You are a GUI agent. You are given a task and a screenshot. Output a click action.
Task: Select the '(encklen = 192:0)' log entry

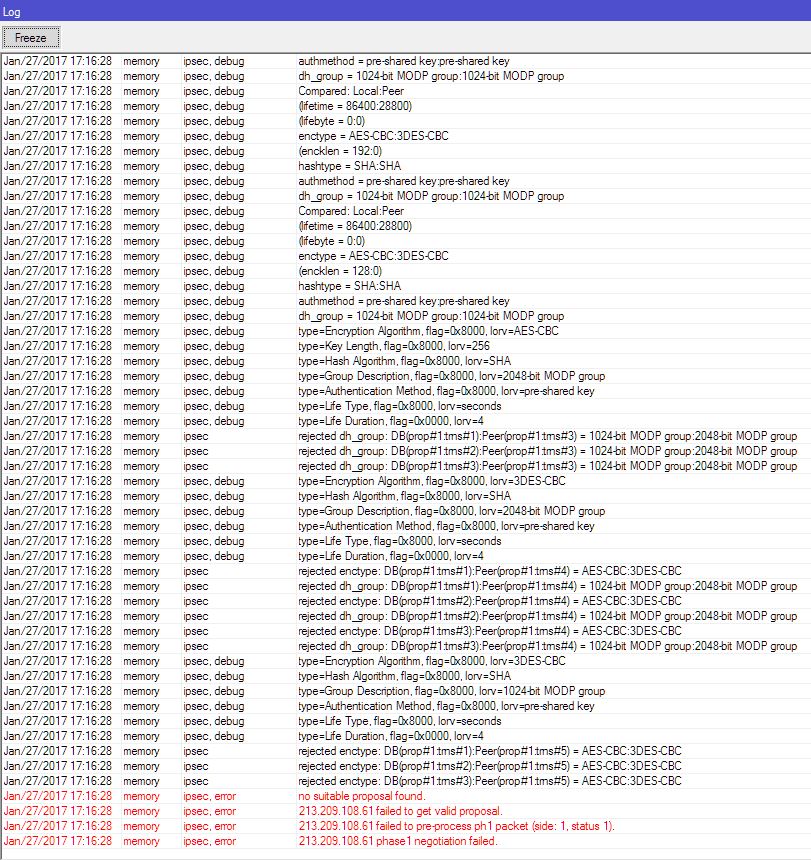point(406,151)
